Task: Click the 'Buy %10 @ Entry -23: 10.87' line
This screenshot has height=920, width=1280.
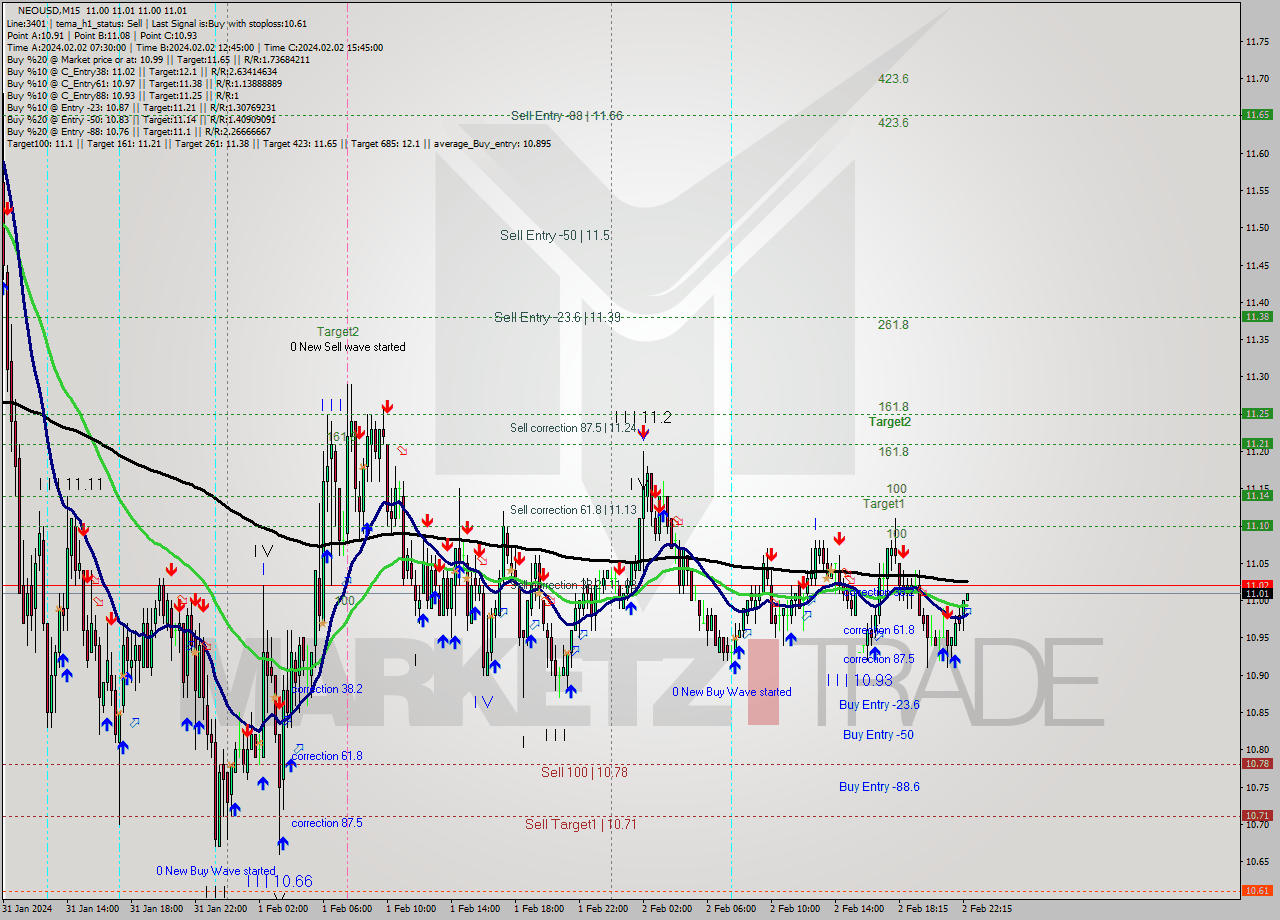Action: (141, 107)
